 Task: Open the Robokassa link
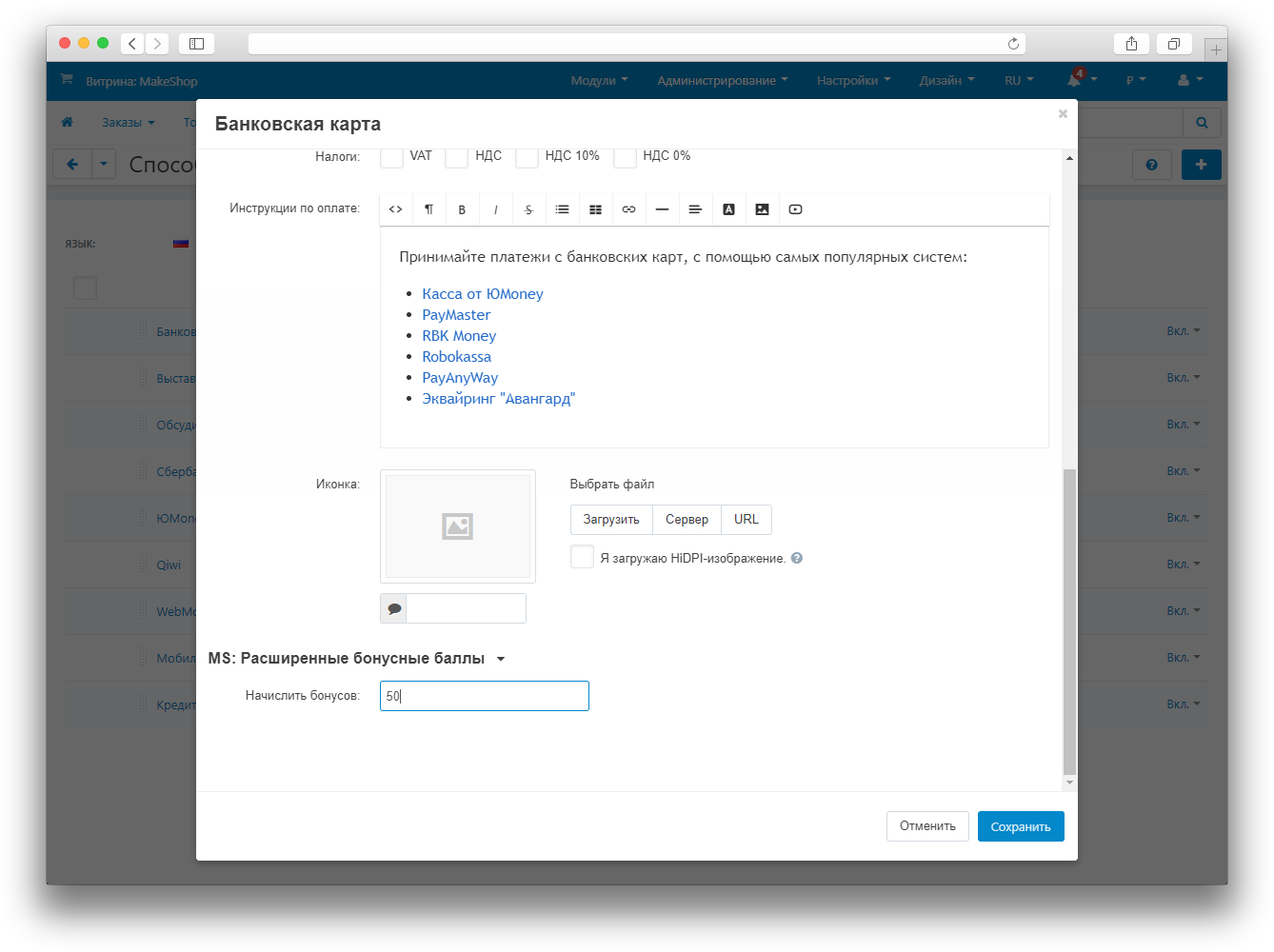coord(457,357)
